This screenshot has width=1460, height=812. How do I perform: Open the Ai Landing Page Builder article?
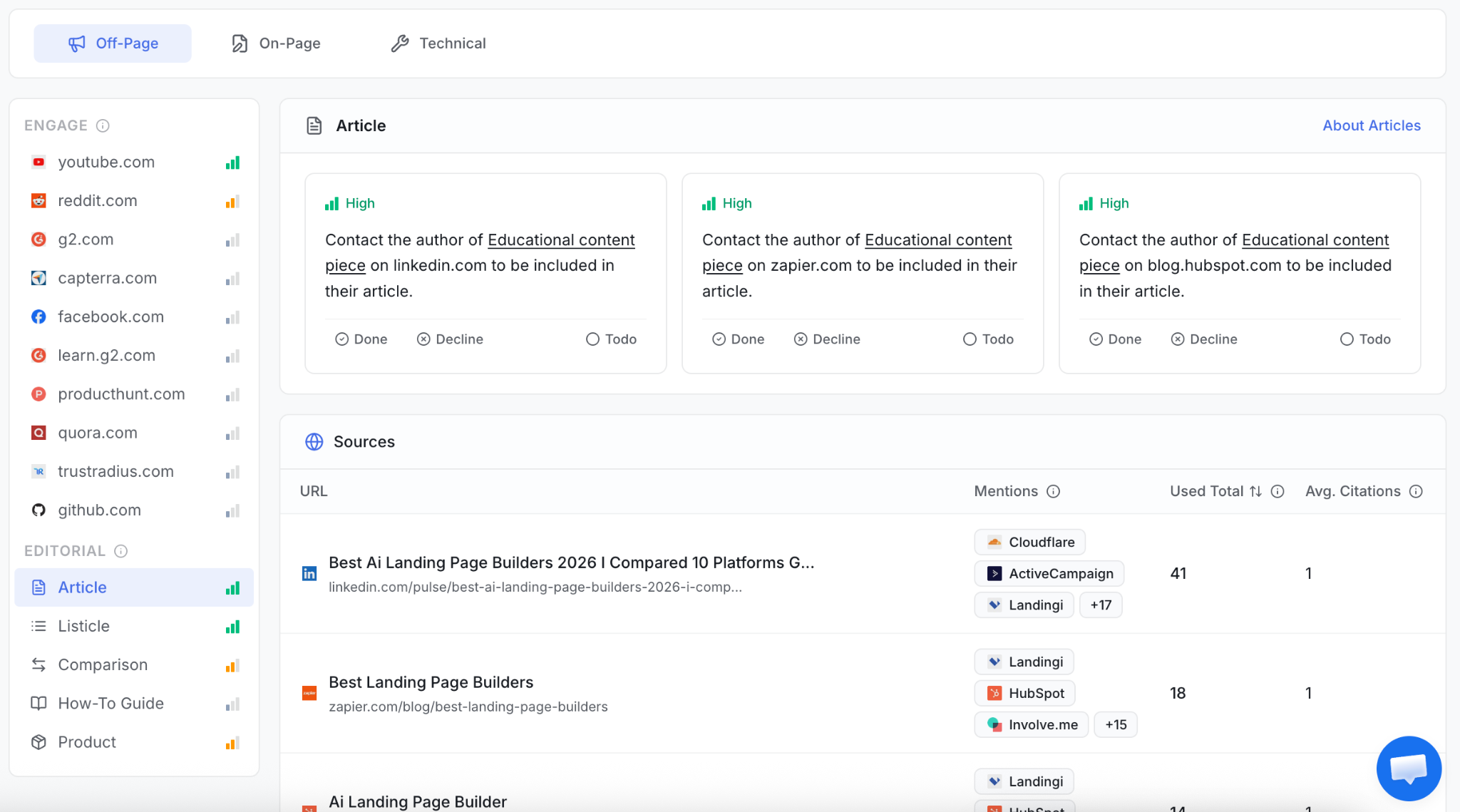pyautogui.click(x=418, y=802)
